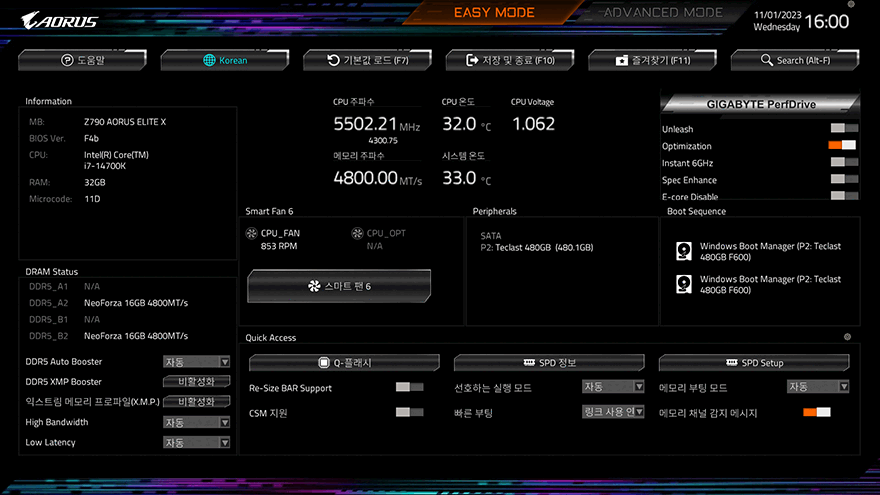Screen dimensions: 880x495
Task: Click the AORUS logo
Action: pyautogui.click(x=59, y=21)
